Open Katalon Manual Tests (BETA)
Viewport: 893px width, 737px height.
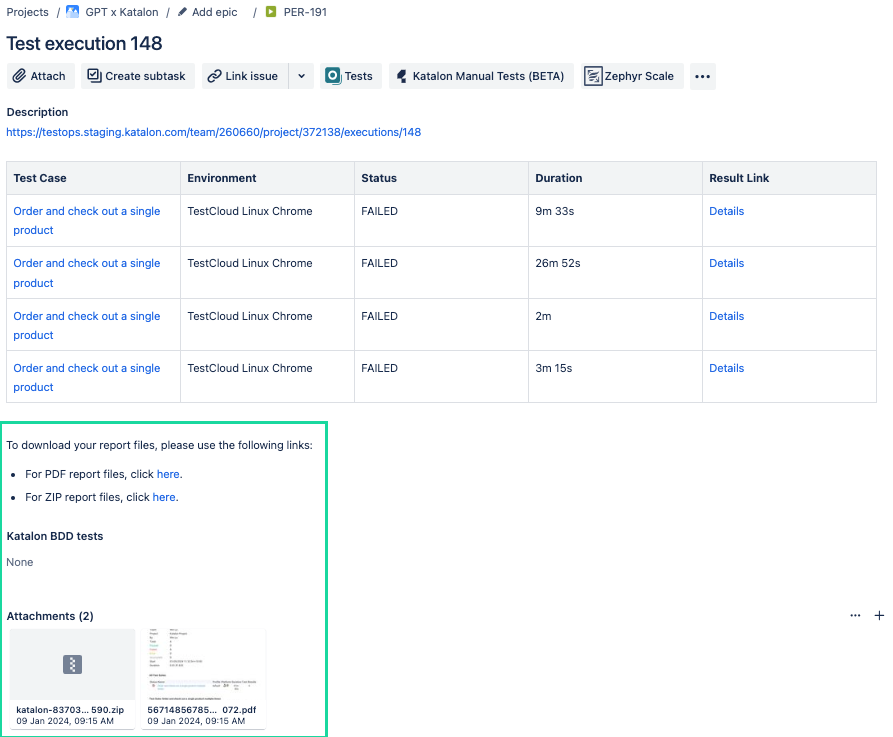(481, 76)
